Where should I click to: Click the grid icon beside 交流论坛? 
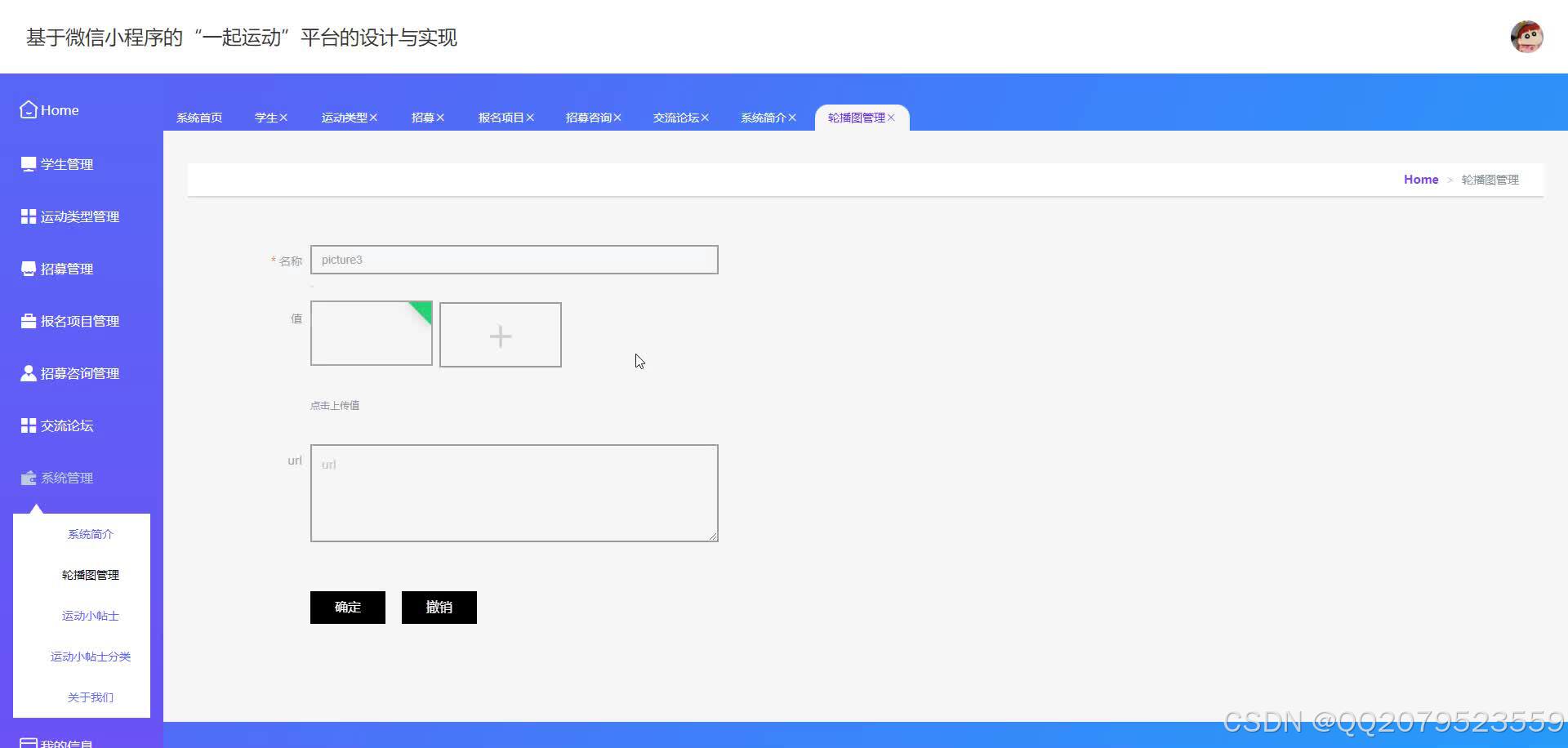pyautogui.click(x=29, y=425)
